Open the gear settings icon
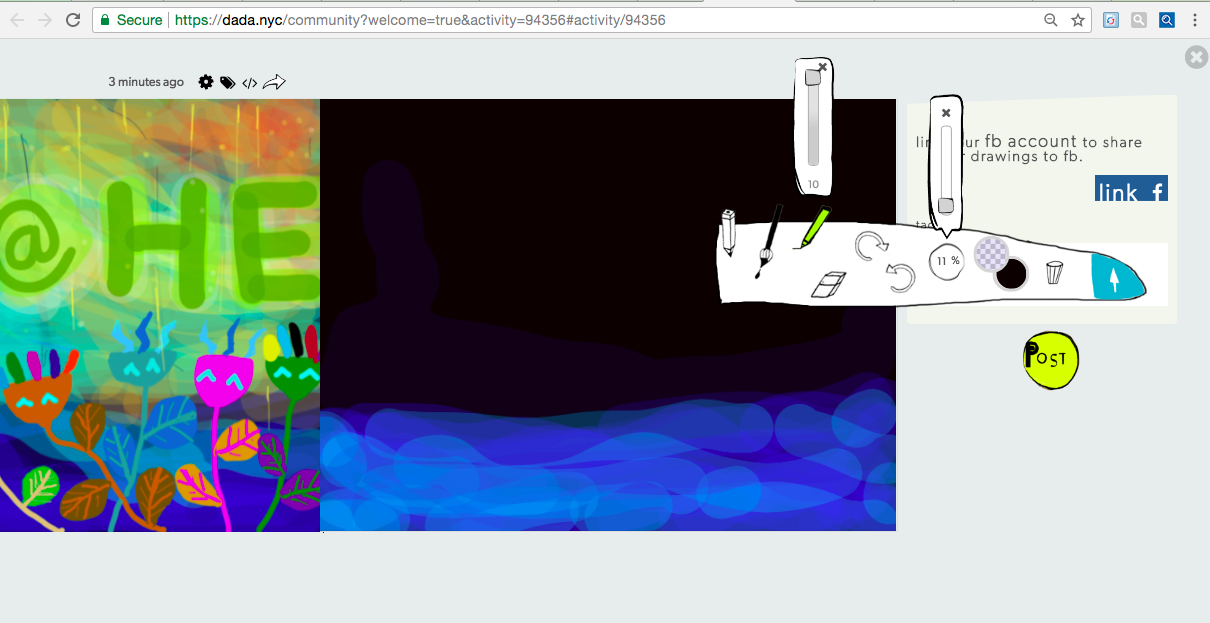Image resolution: width=1210 pixels, height=623 pixels. coord(206,82)
